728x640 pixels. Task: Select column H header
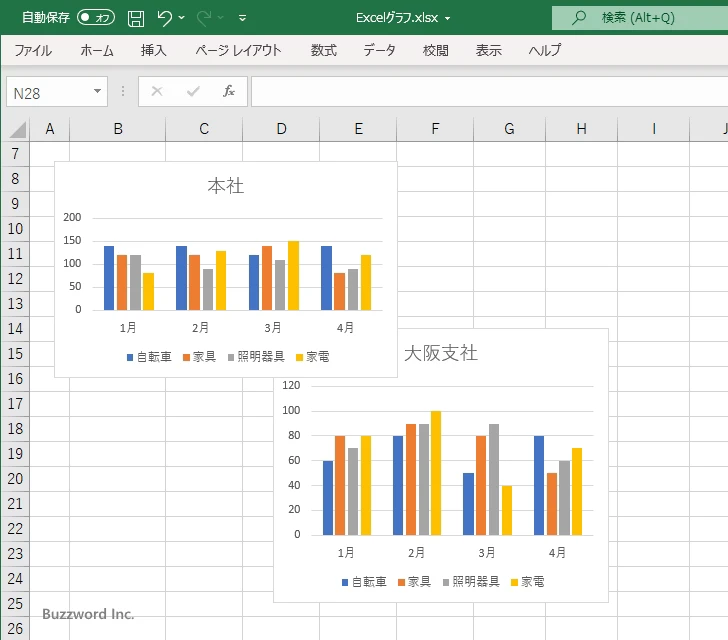point(581,129)
